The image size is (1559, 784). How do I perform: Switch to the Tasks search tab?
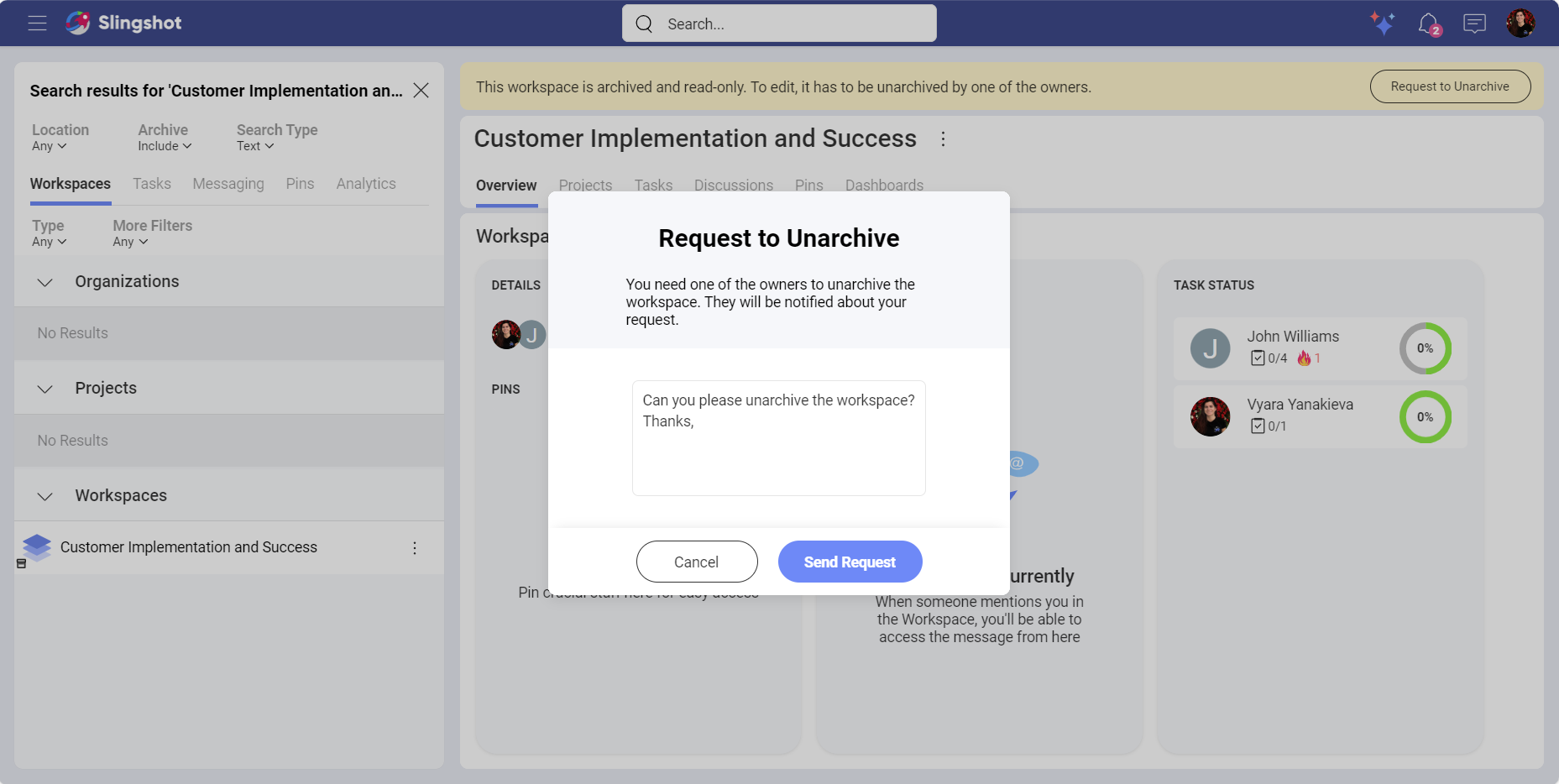[152, 184]
